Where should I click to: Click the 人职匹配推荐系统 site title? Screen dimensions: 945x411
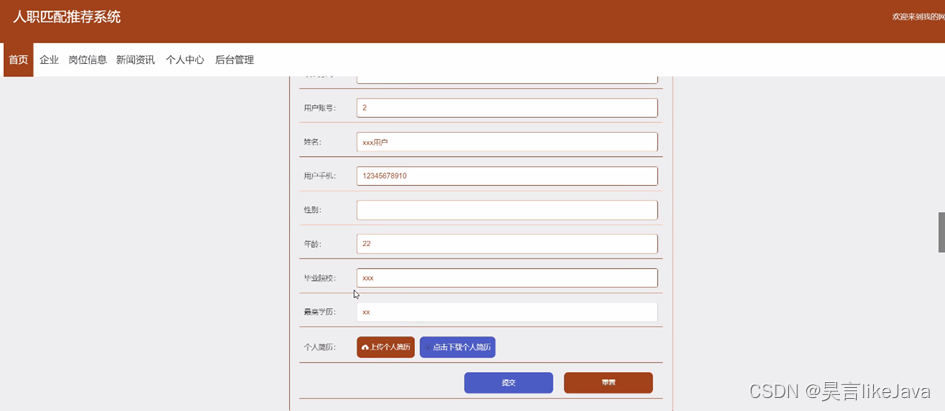click(67, 17)
